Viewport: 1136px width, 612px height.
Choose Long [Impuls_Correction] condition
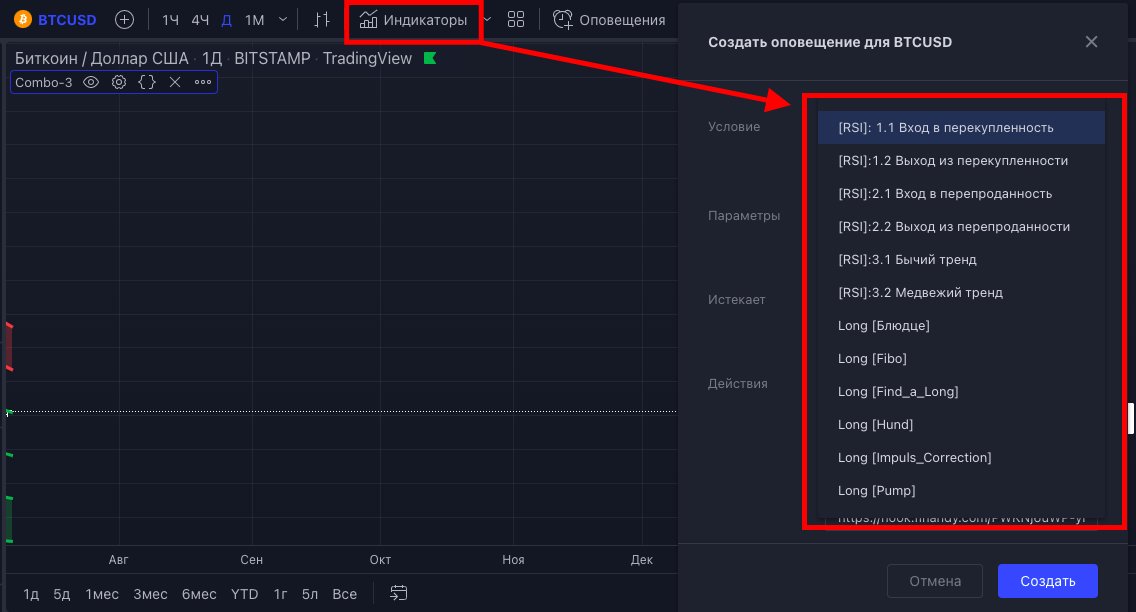961,458
